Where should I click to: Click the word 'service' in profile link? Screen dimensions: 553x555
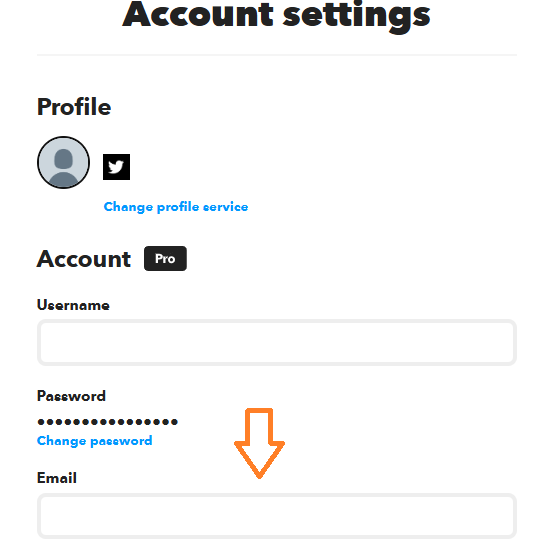226,207
